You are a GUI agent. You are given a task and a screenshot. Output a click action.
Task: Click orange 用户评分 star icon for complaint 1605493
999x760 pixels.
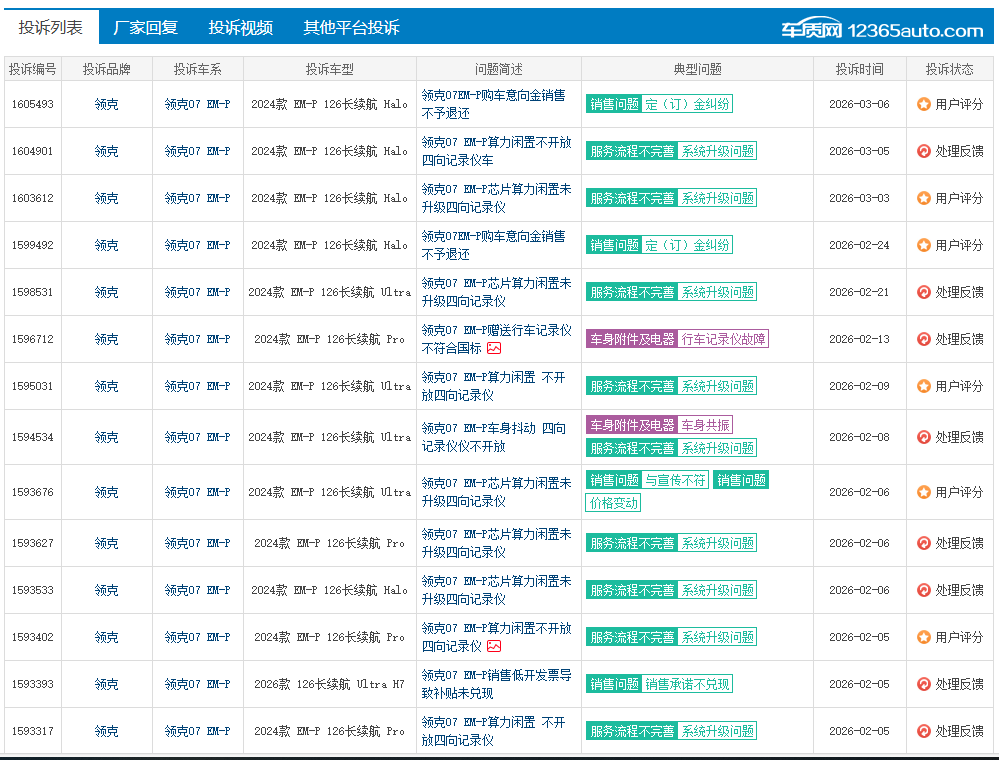click(x=924, y=104)
